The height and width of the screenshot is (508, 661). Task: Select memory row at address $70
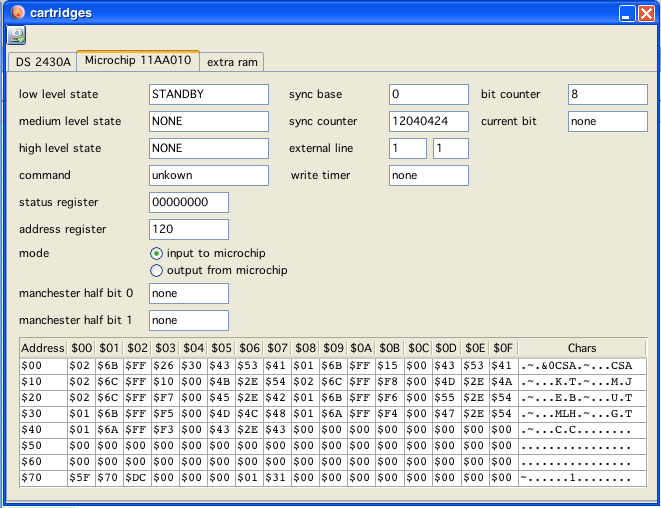click(43, 478)
